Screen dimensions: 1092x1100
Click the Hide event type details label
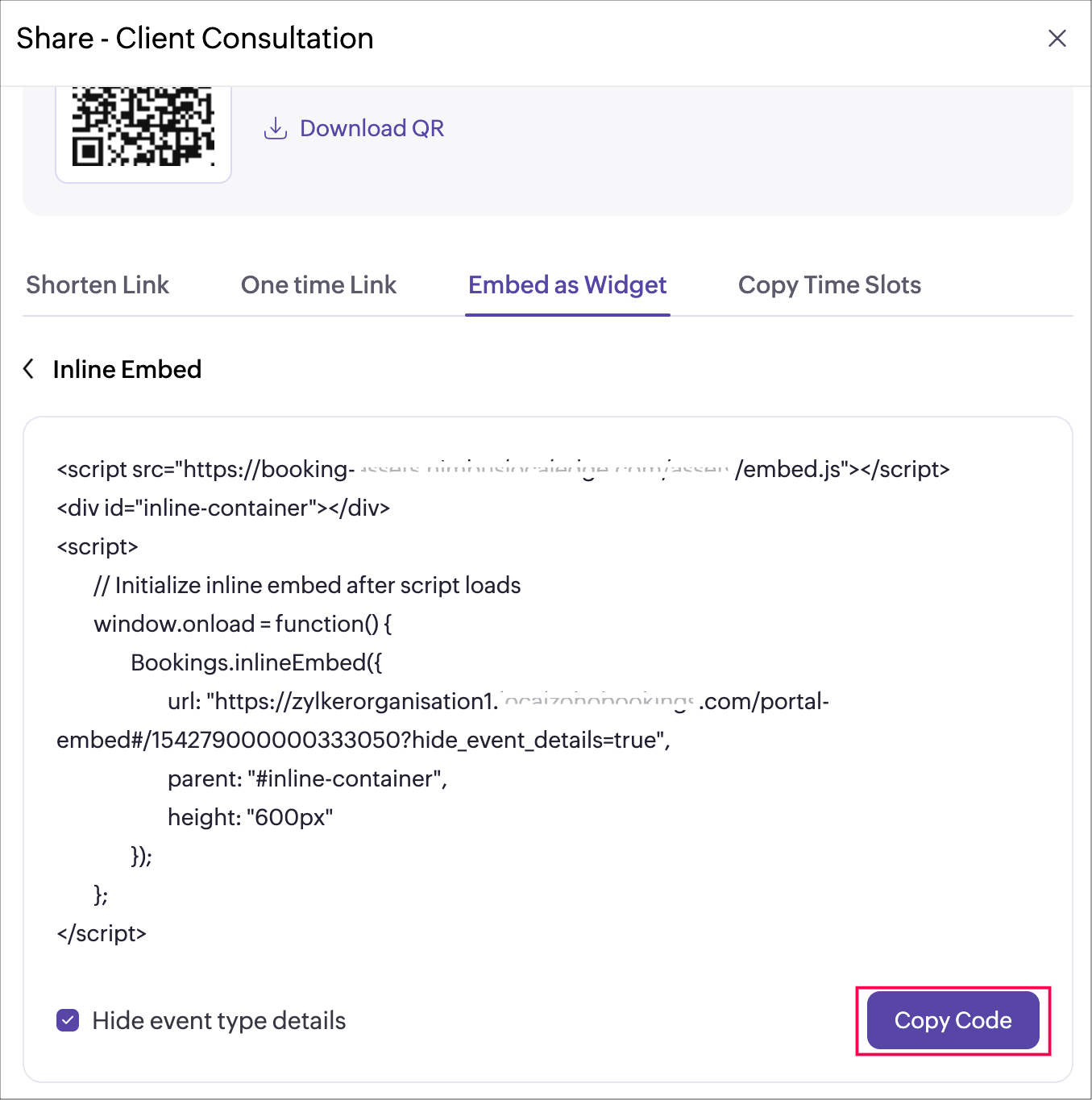click(x=219, y=1020)
